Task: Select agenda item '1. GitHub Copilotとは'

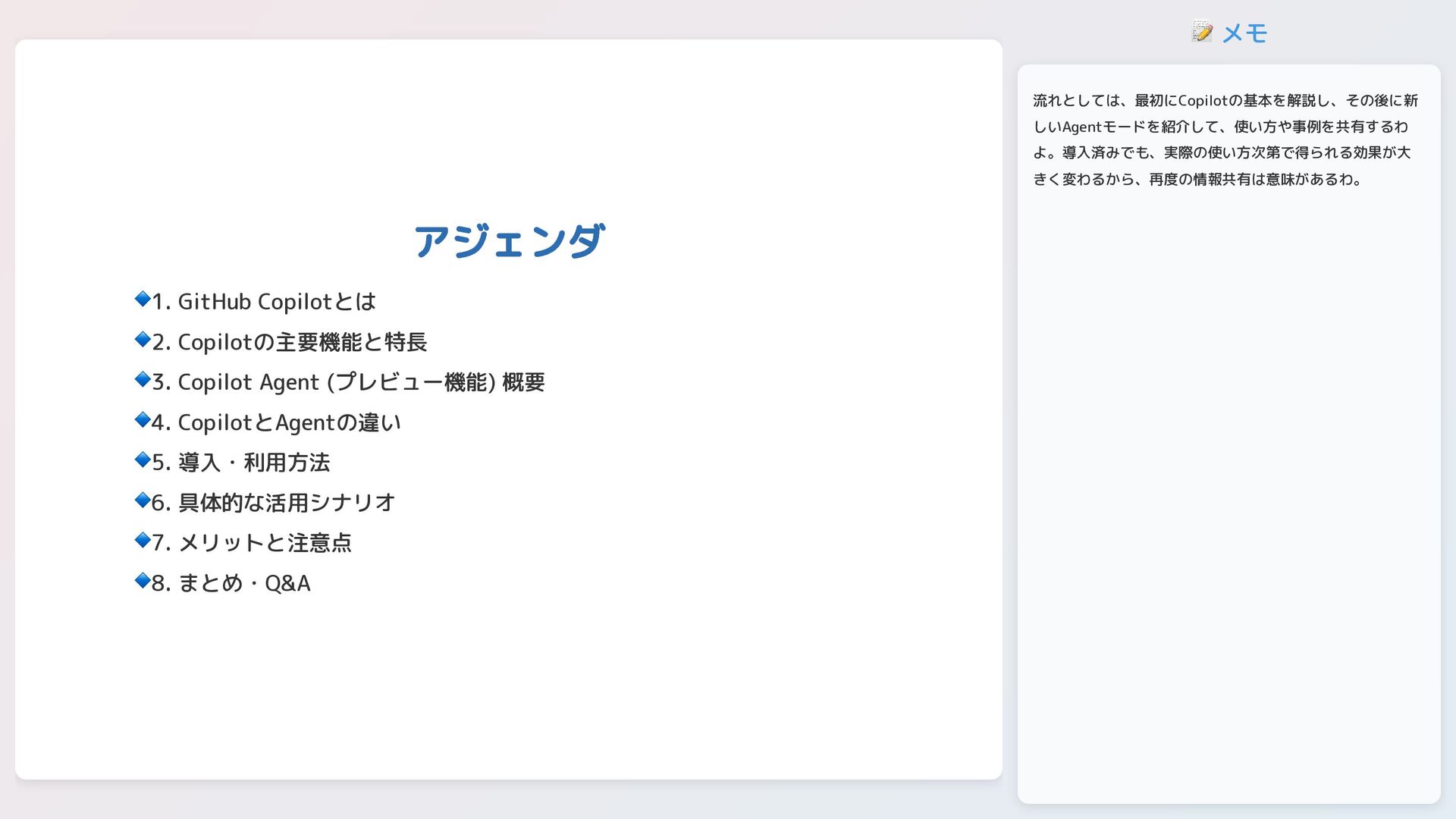Action: coord(264,301)
